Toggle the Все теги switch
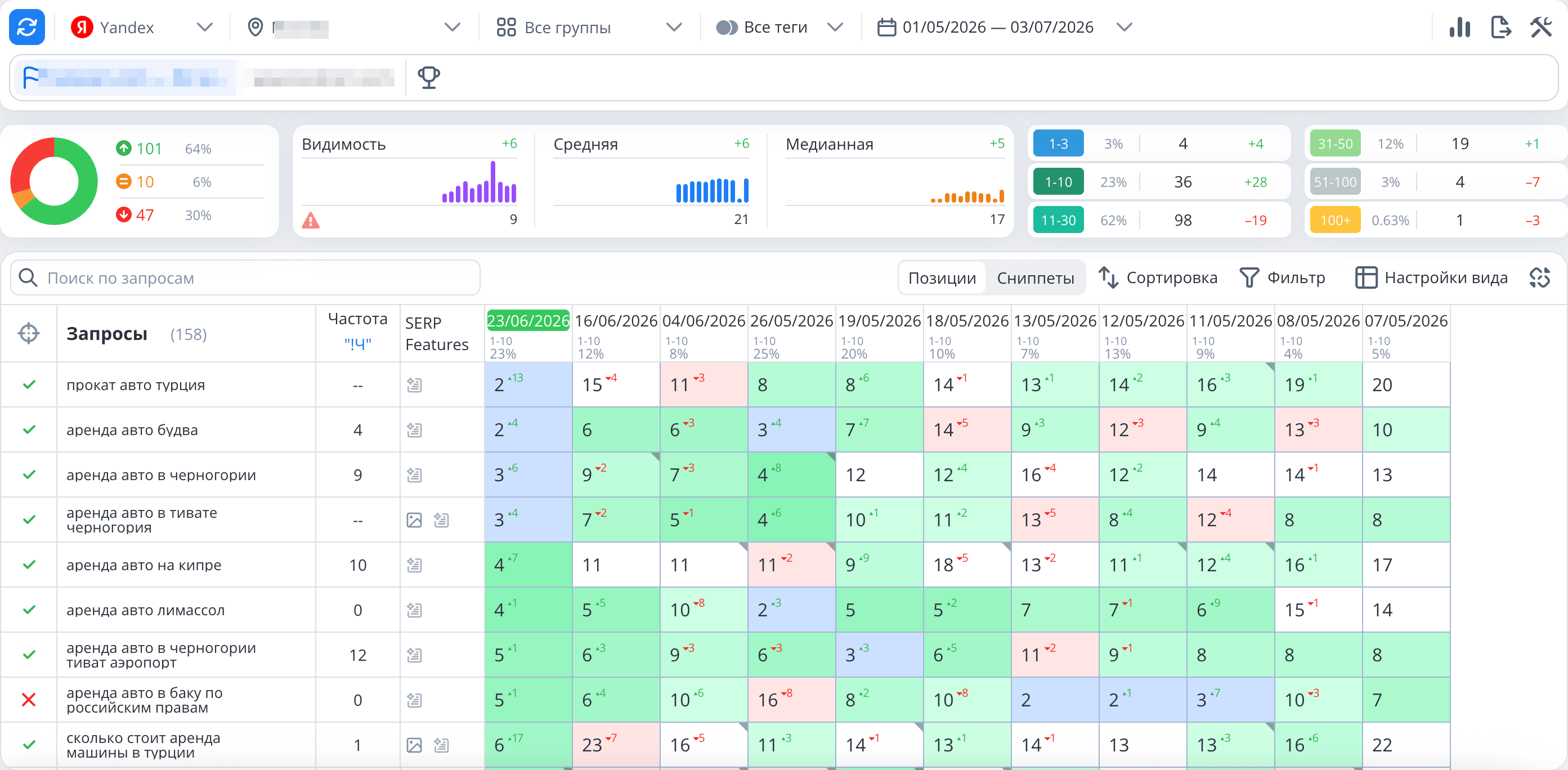Image resolution: width=1568 pixels, height=770 pixels. click(x=727, y=28)
